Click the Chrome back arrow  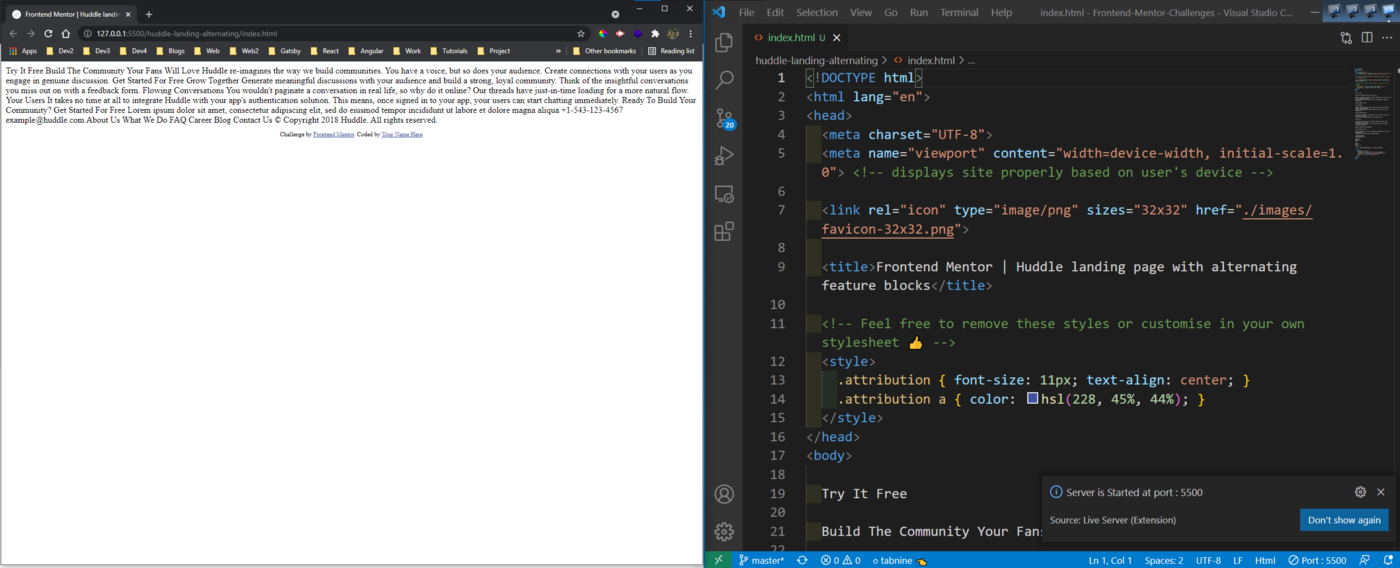pyautogui.click(x=13, y=33)
